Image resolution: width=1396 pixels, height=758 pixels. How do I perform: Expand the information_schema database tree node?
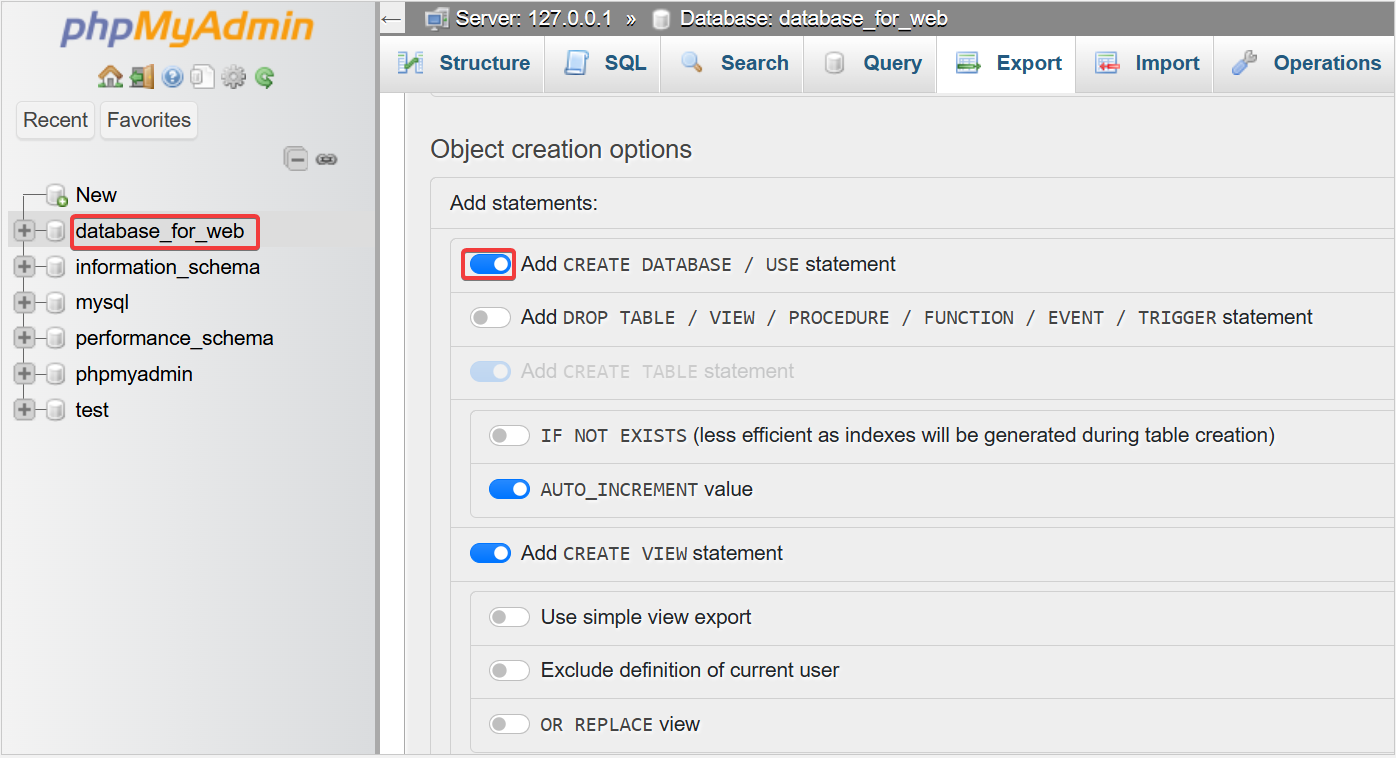click(25, 267)
